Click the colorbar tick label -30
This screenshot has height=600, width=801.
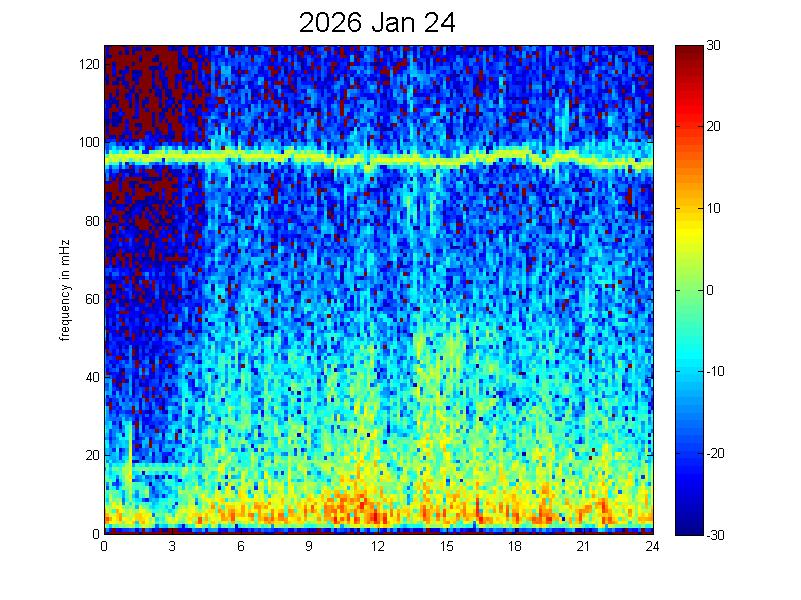click(x=718, y=535)
